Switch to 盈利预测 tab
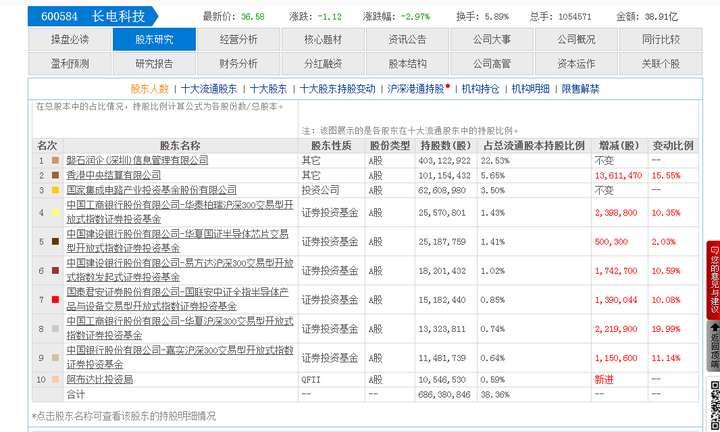Viewport: 720px width, 432px height. tap(70, 64)
